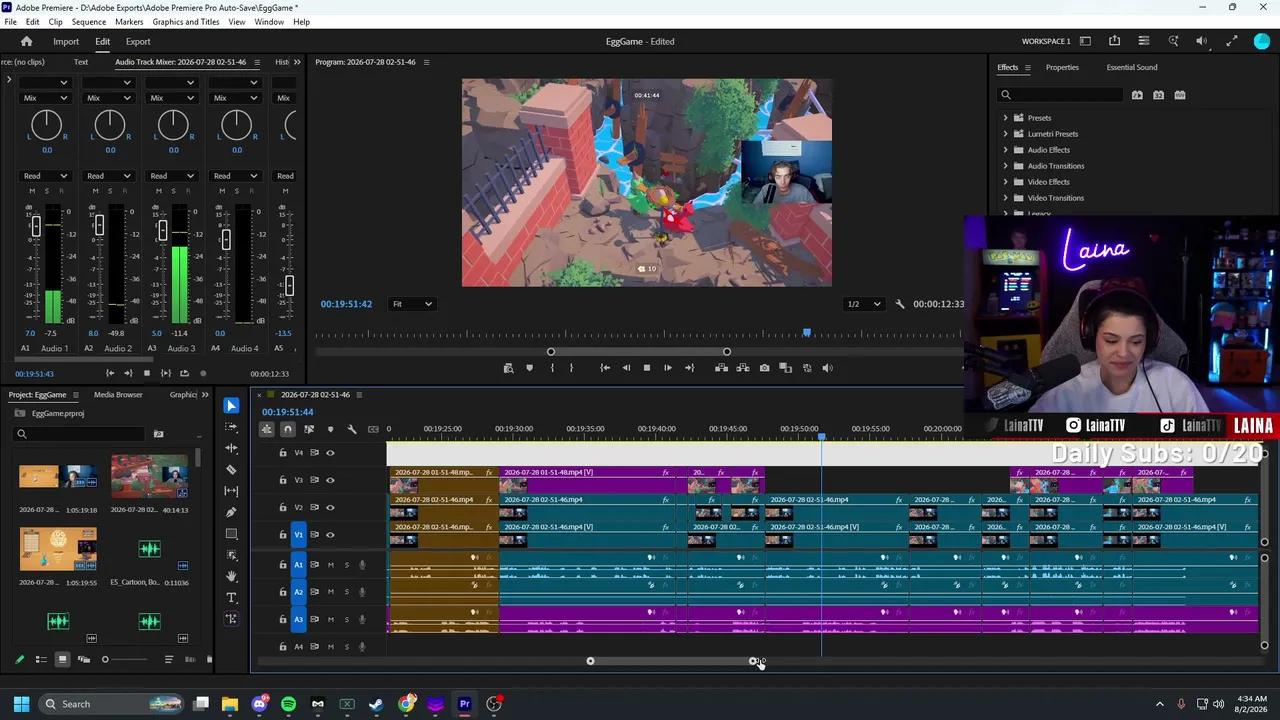Viewport: 1280px width, 720px height.
Task: Click the Lift button in Program Monitor
Action: coord(721,368)
